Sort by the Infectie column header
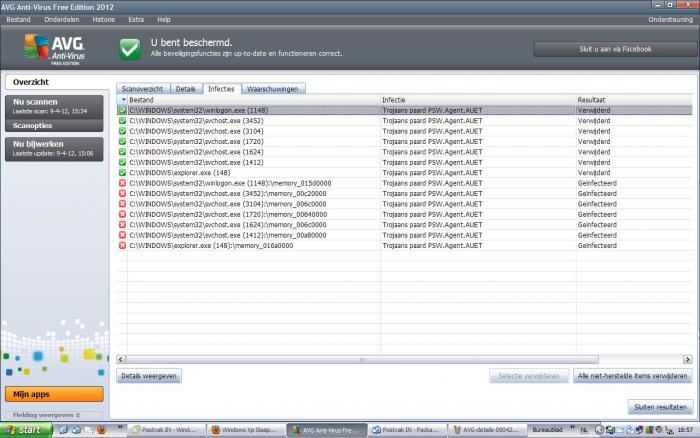The width and height of the screenshot is (700, 438). pyautogui.click(x=478, y=100)
